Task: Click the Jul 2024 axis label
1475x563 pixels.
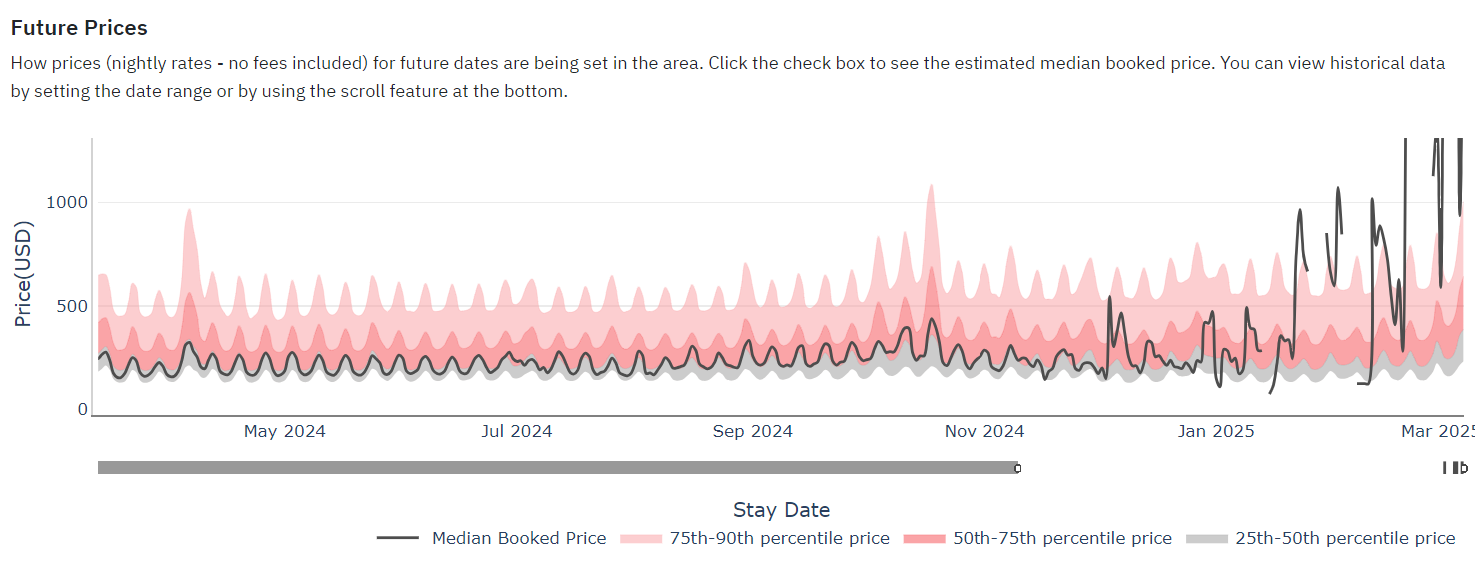Action: pos(517,432)
